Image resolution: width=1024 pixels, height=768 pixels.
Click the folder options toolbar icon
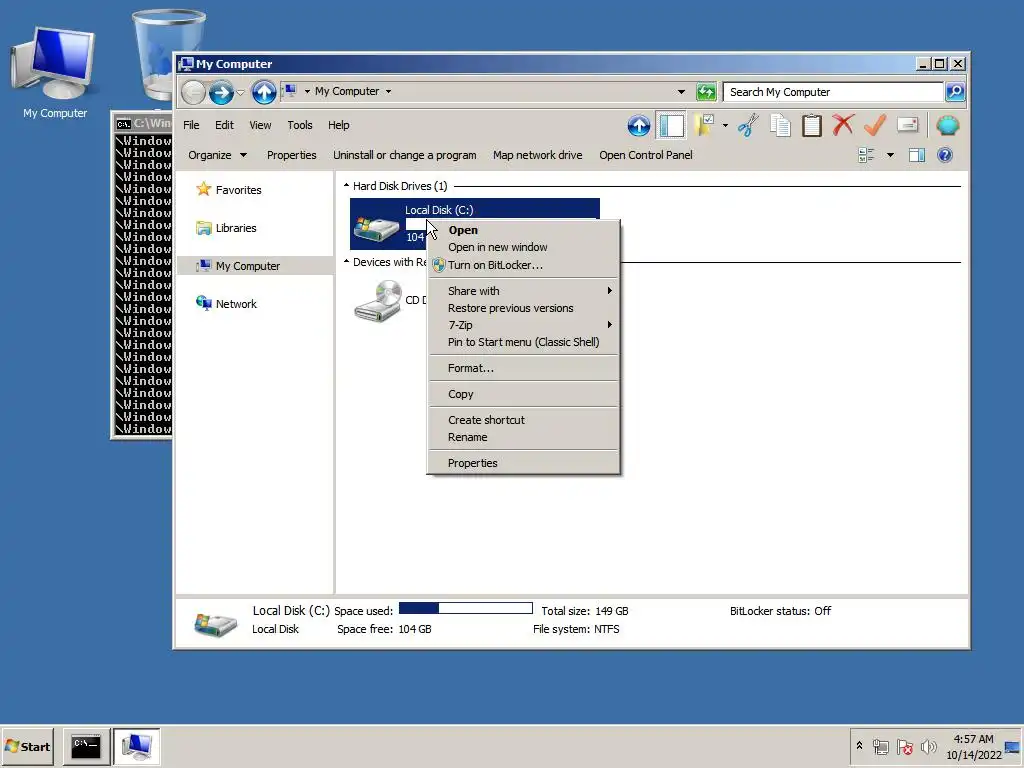pyautogui.click(x=704, y=125)
